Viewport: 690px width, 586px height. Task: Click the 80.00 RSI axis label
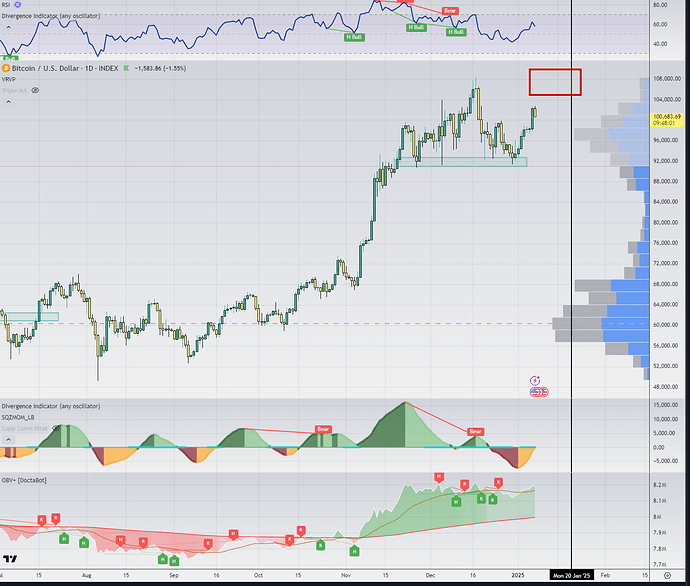coord(660,5)
